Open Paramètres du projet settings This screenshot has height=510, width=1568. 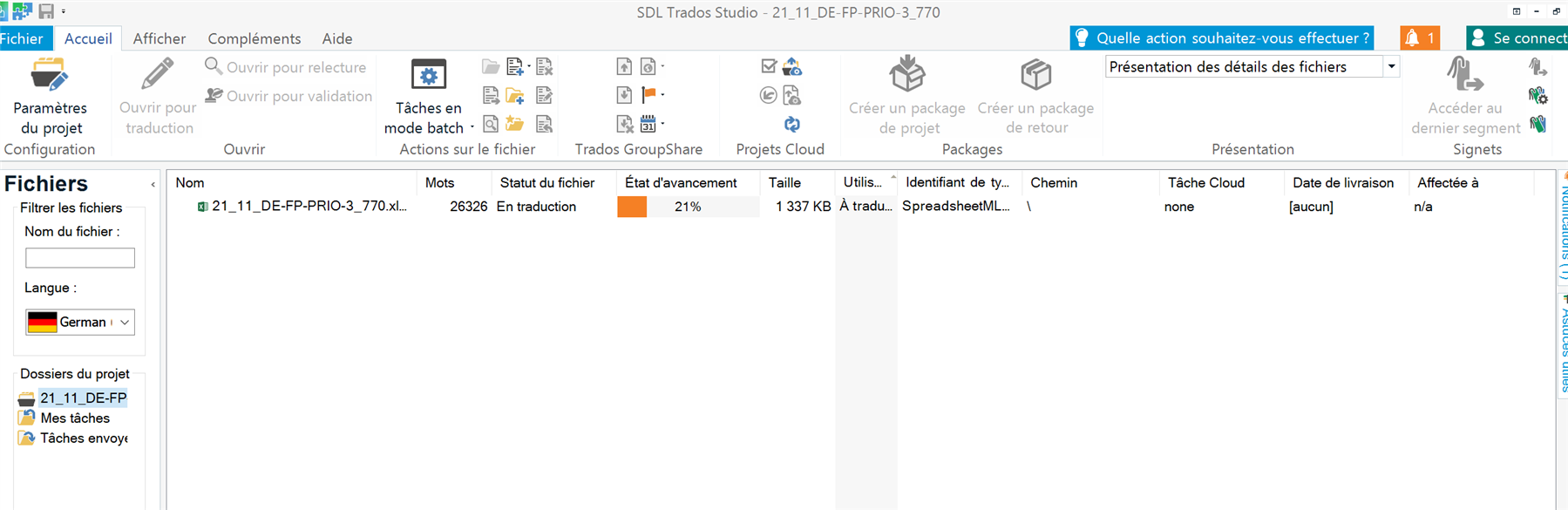[50, 96]
